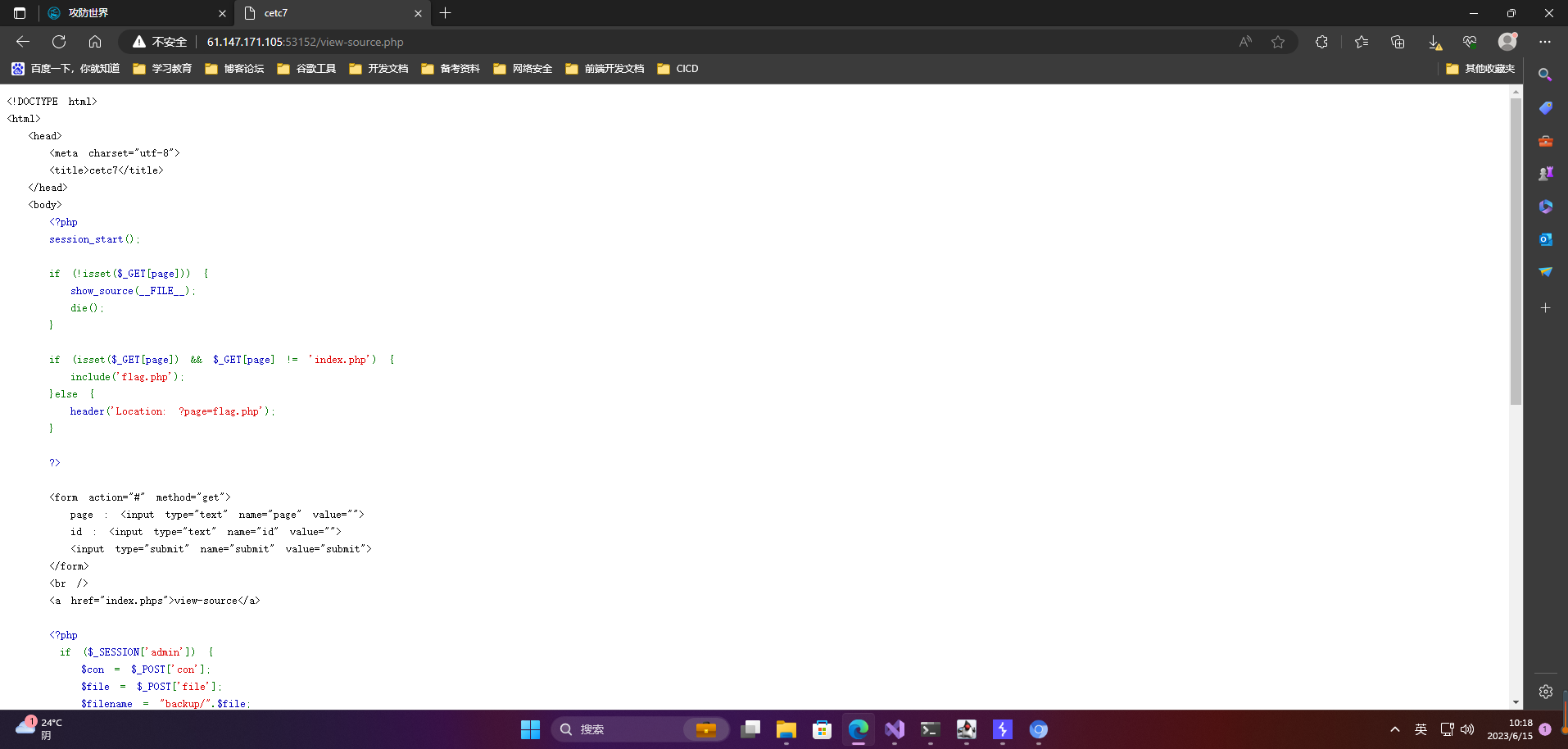Open the Favorites list panel
Viewport: 1568px width, 749px height.
click(x=1362, y=42)
